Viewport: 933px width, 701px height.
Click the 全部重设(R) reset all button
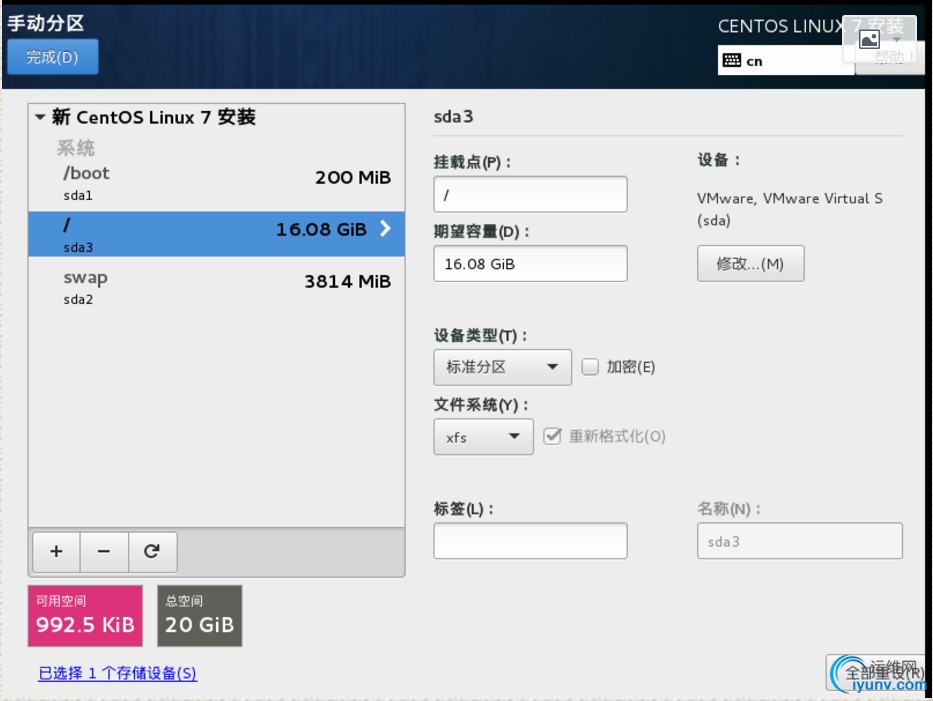coord(875,672)
